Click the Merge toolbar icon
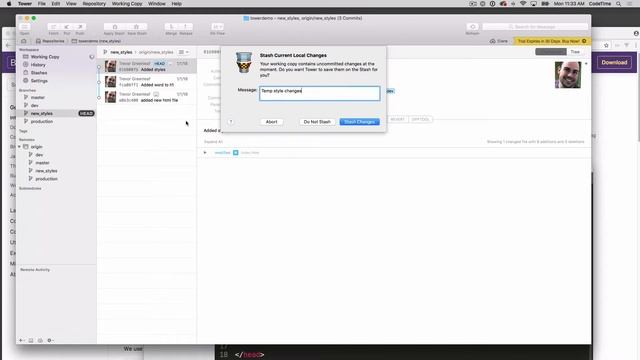Screen dimensions: 640x360 point(171,27)
